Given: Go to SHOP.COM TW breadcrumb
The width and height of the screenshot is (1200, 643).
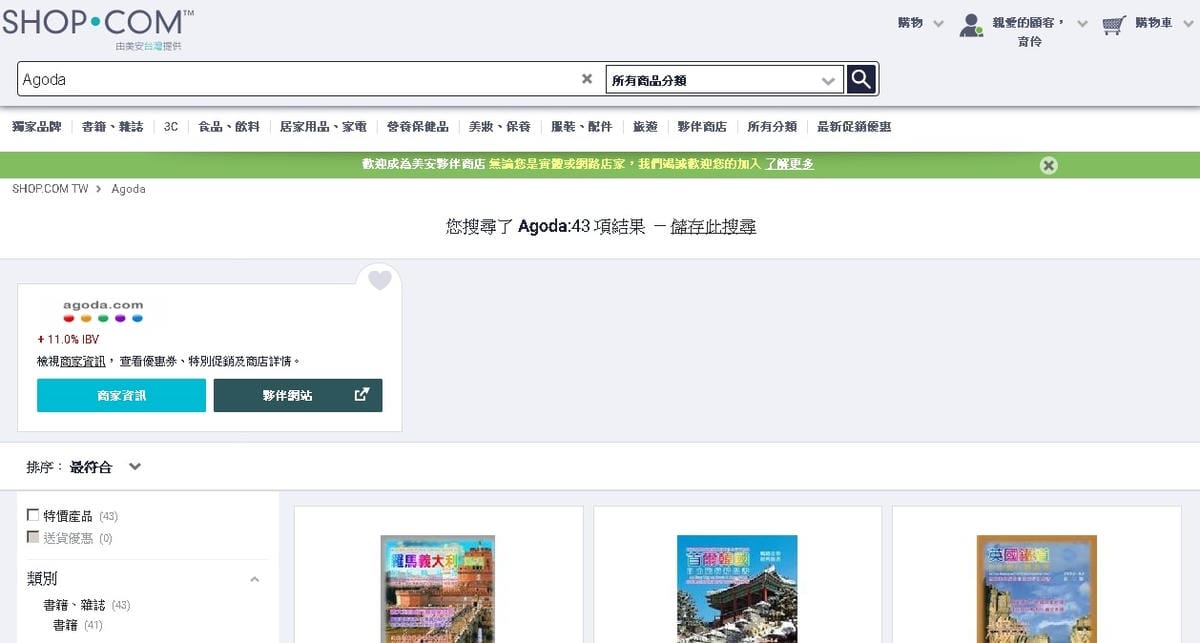Looking at the screenshot, I should pyautogui.click(x=50, y=189).
